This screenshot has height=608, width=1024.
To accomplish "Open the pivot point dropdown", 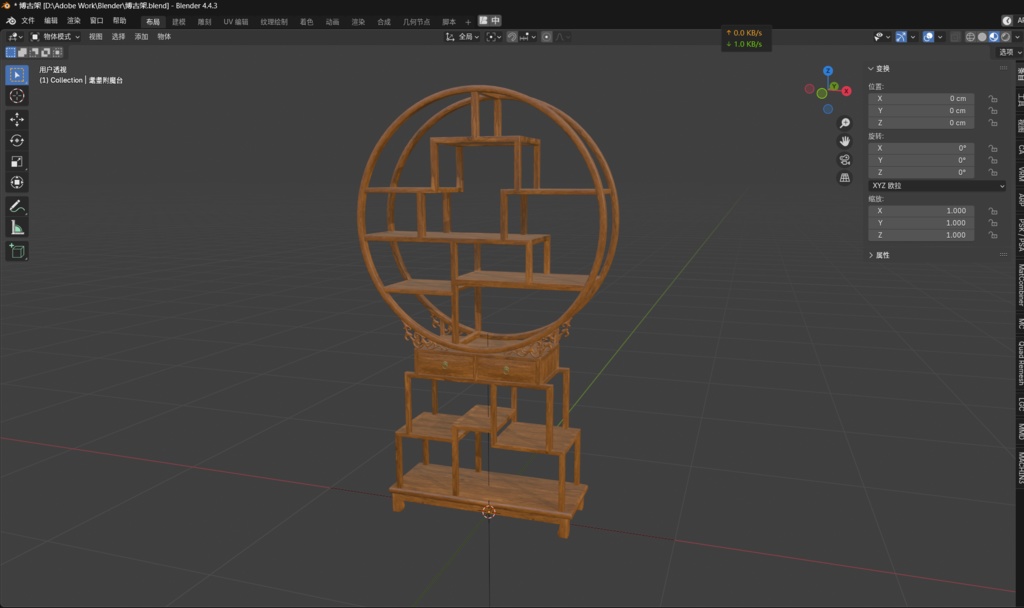I will click(494, 37).
